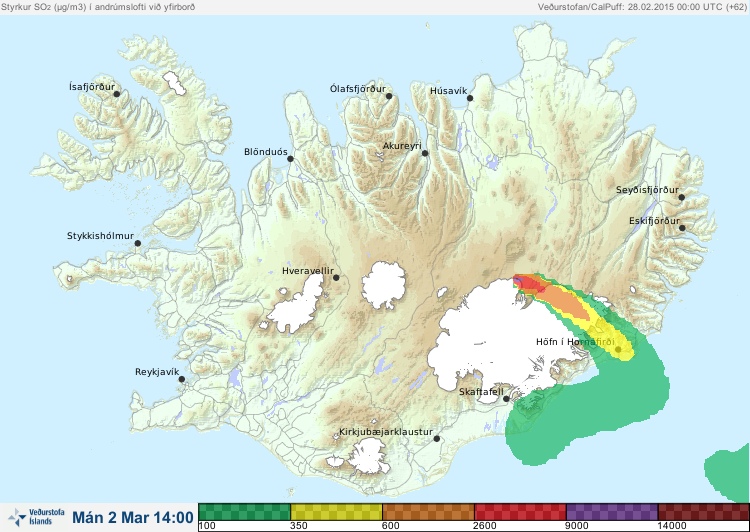This screenshot has height=532, width=750.
Task: Click the Reykjavík label text
Action: pos(157,372)
